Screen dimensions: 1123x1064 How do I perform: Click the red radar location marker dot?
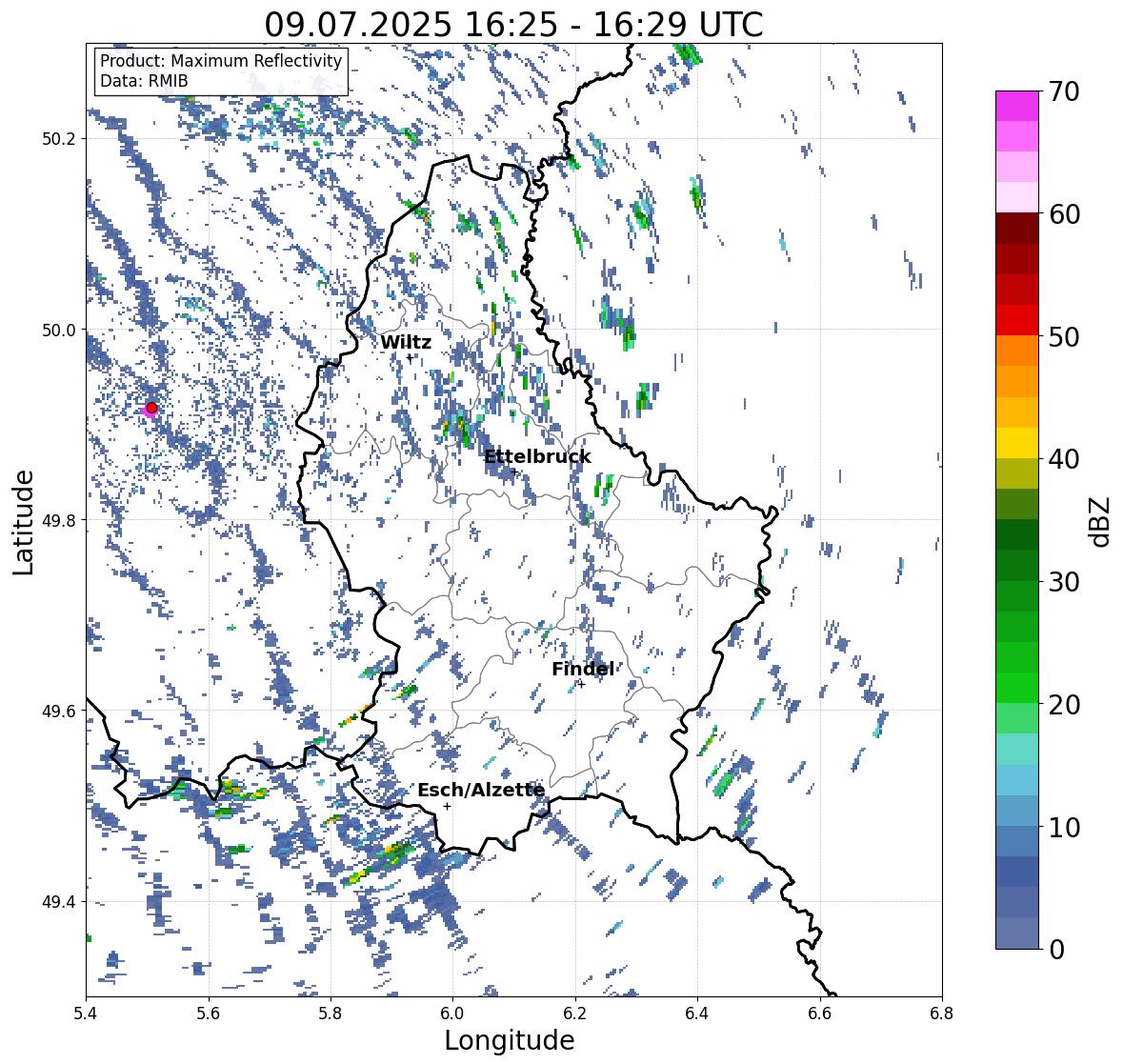click(151, 408)
